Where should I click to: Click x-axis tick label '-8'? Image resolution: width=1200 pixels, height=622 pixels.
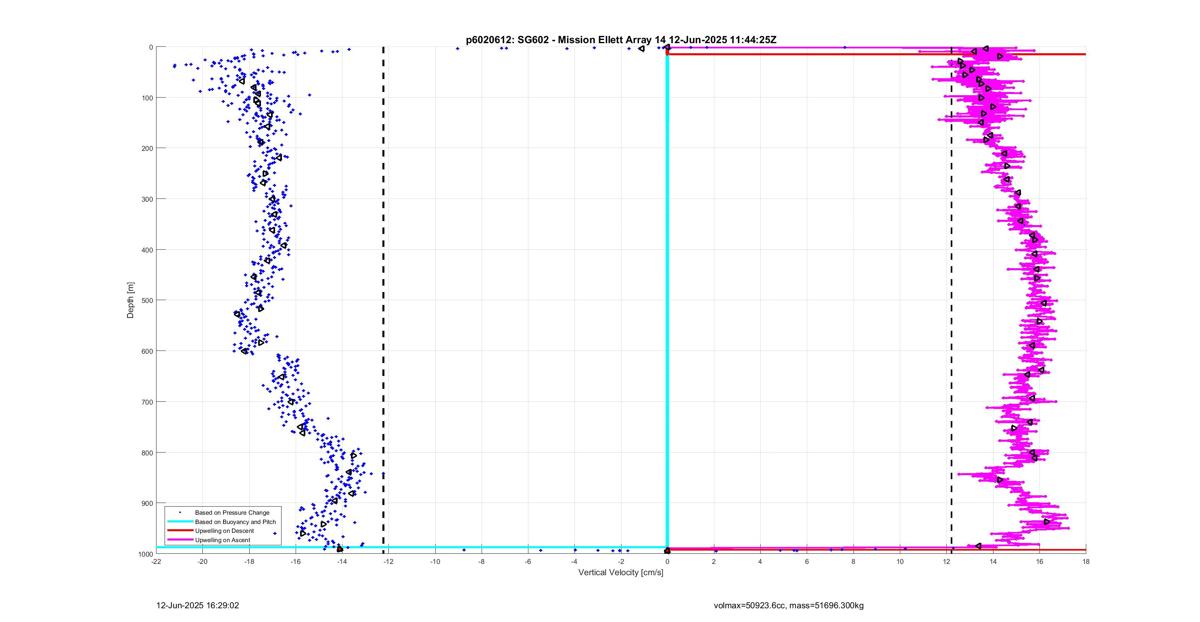(x=481, y=562)
